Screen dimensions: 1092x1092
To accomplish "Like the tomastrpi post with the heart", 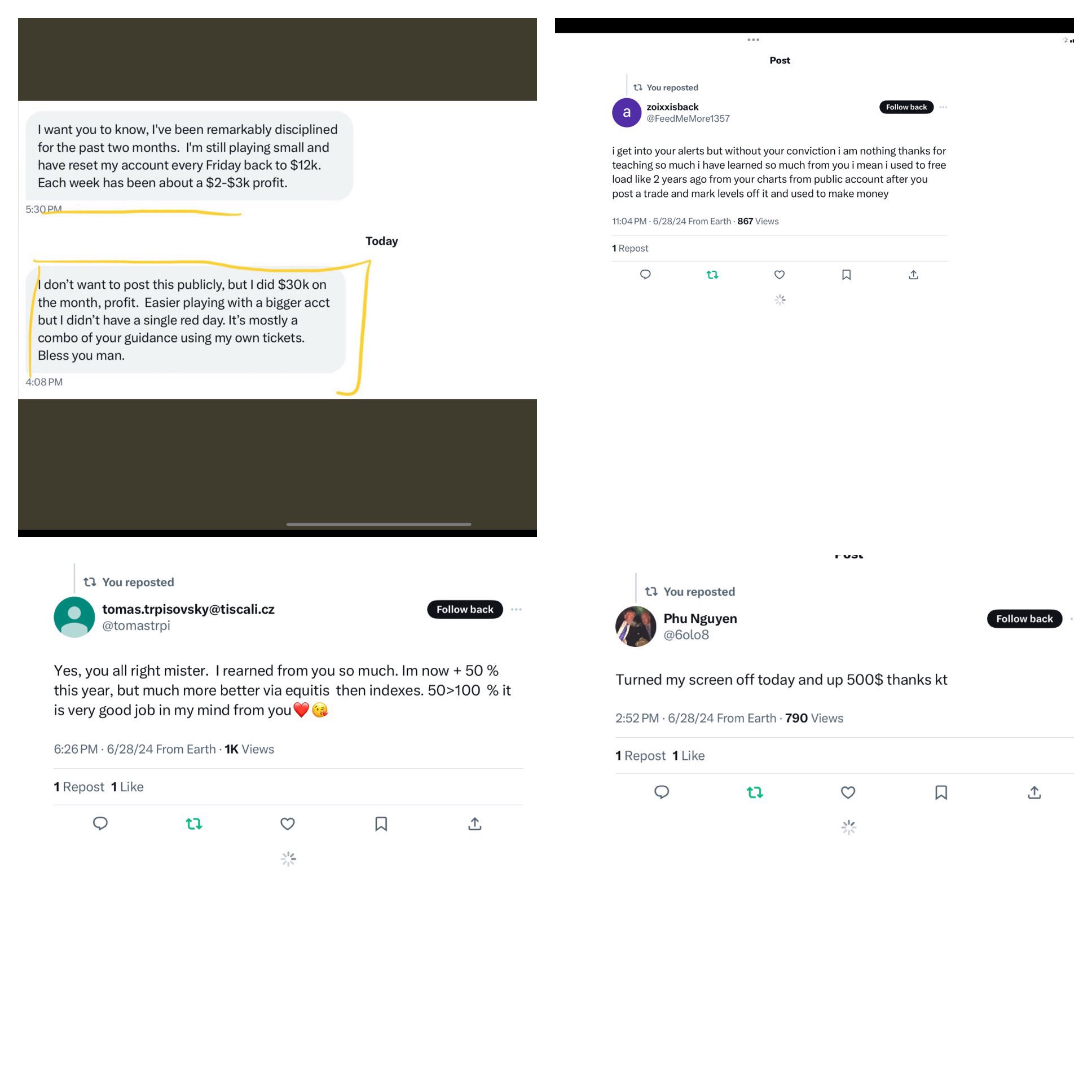I will click(288, 824).
